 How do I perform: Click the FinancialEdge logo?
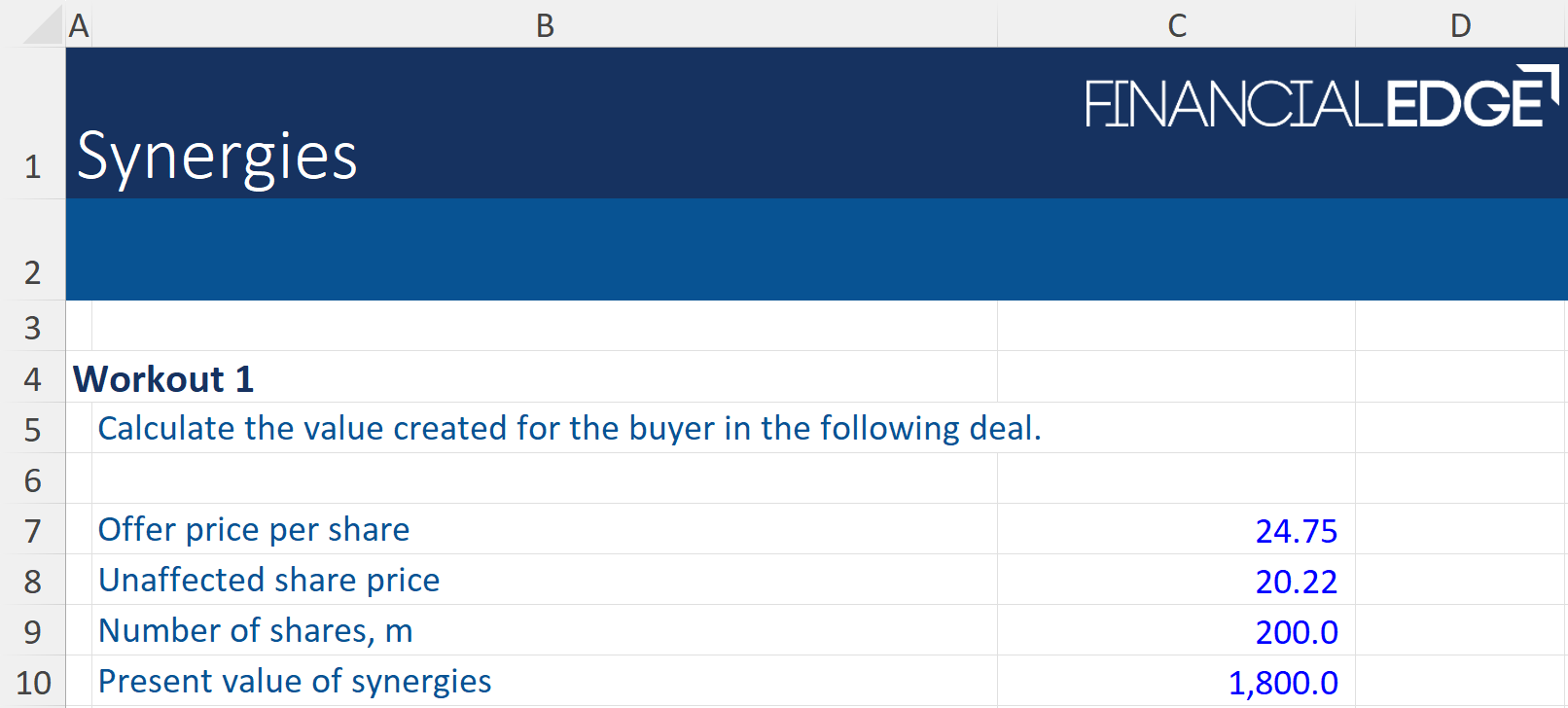point(1321,98)
